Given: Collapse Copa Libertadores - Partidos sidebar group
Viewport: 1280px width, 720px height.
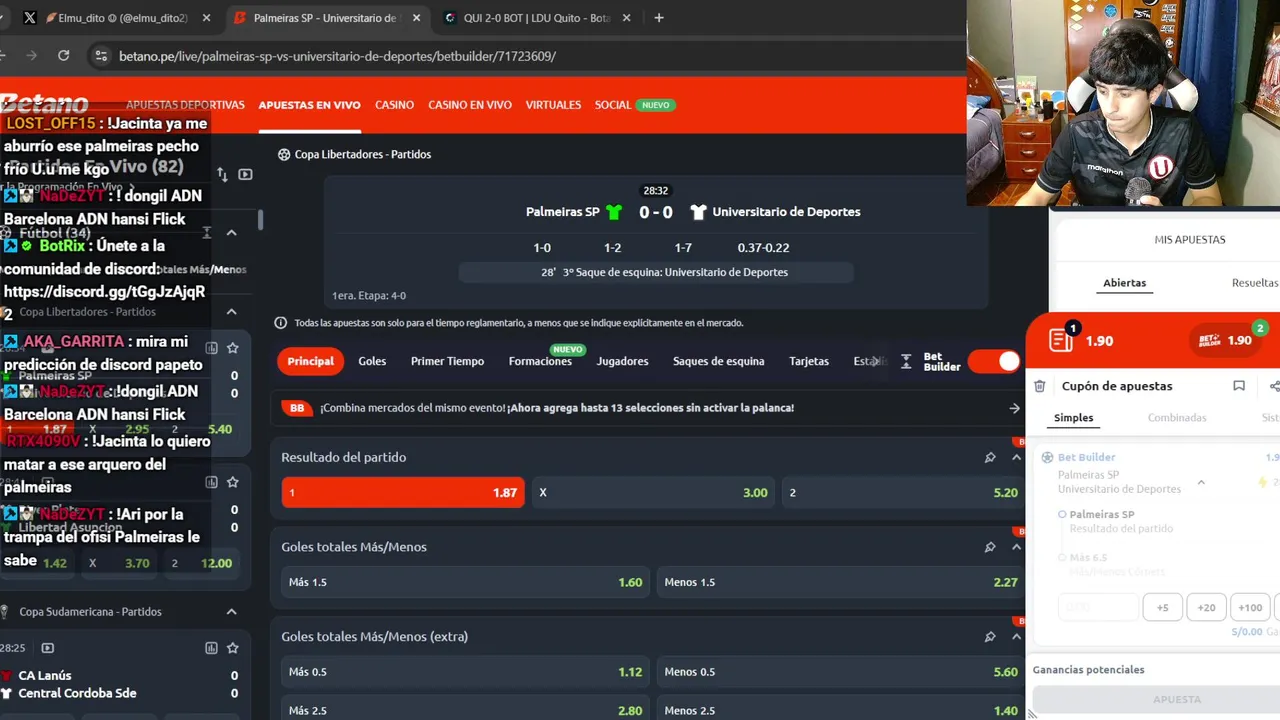Looking at the screenshot, I should coord(231,312).
